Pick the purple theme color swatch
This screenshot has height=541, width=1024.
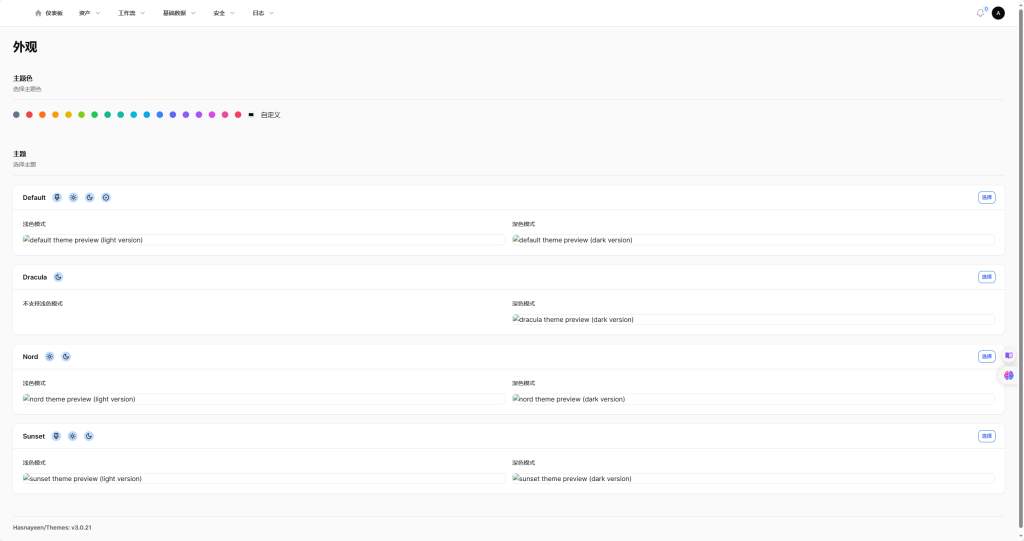coord(199,115)
